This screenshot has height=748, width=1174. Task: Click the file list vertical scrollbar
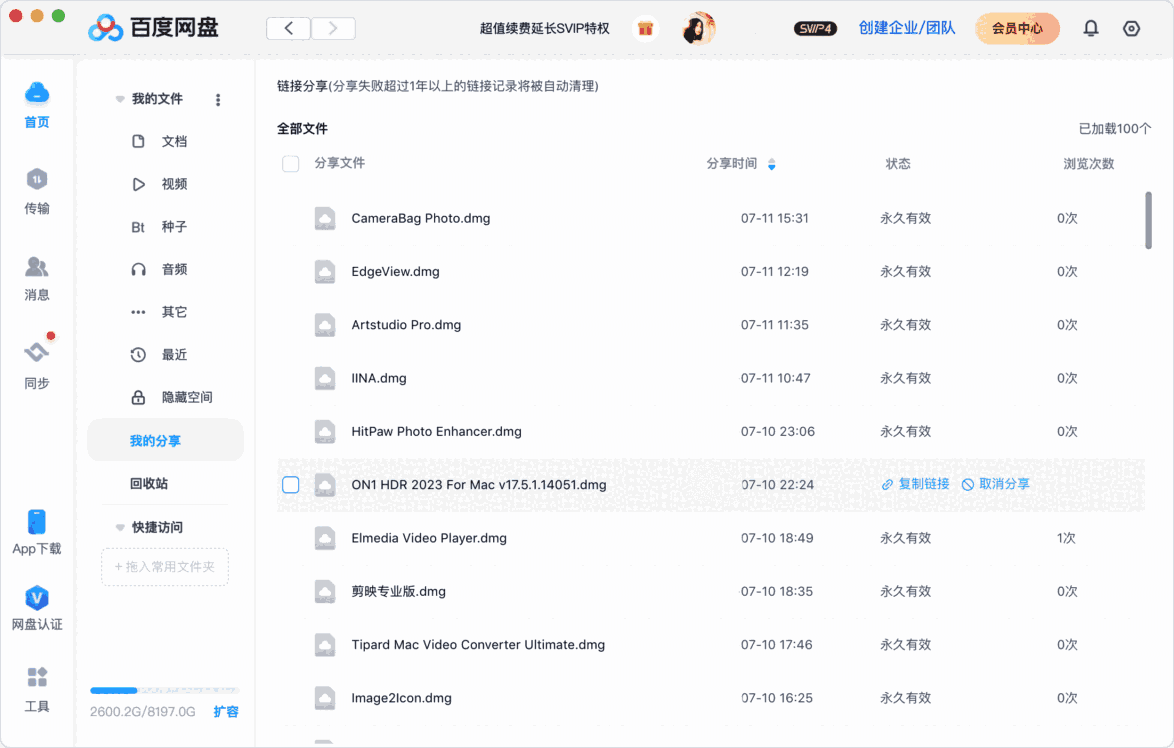tap(1148, 220)
